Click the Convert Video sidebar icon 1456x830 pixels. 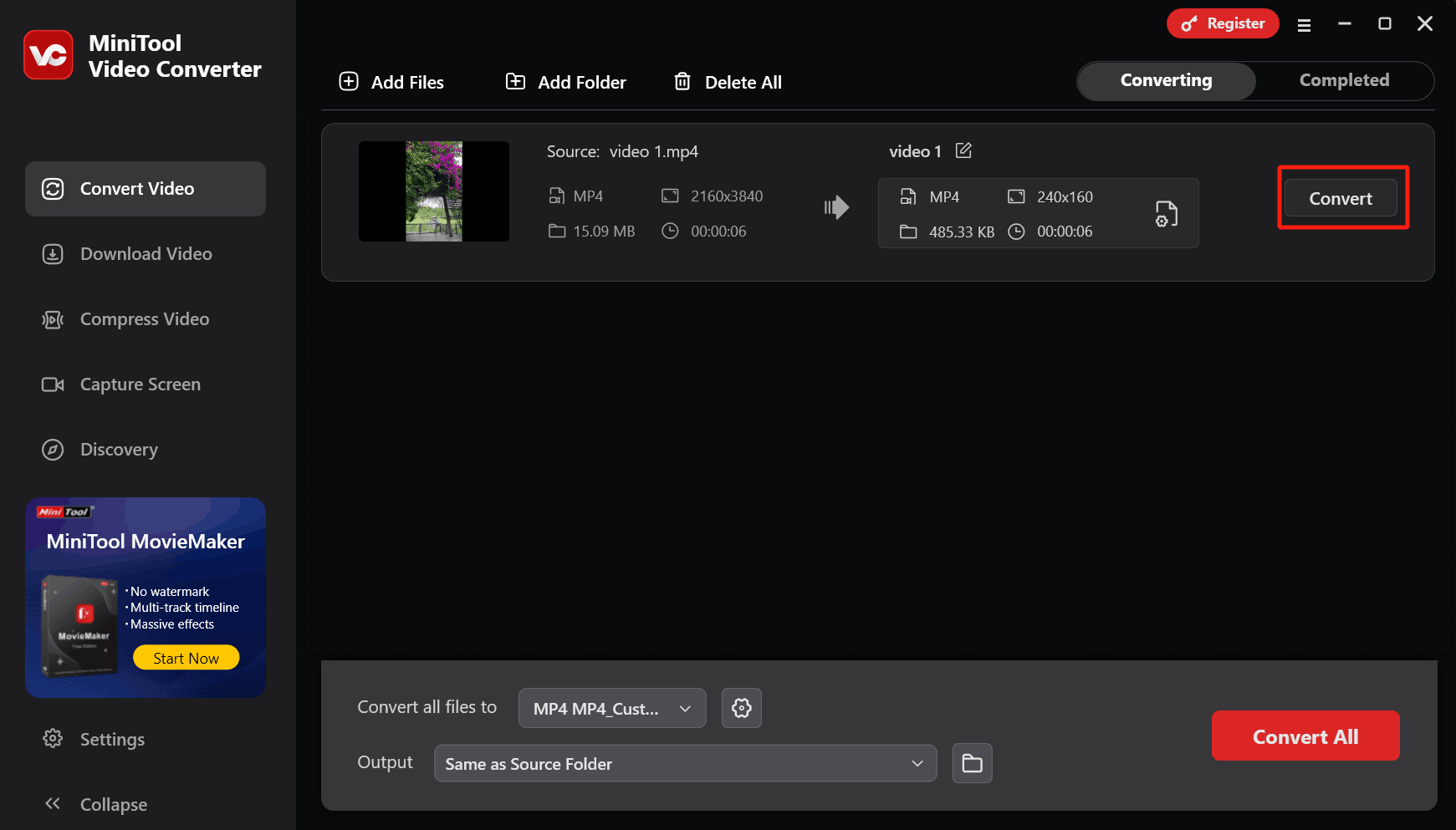(x=53, y=189)
